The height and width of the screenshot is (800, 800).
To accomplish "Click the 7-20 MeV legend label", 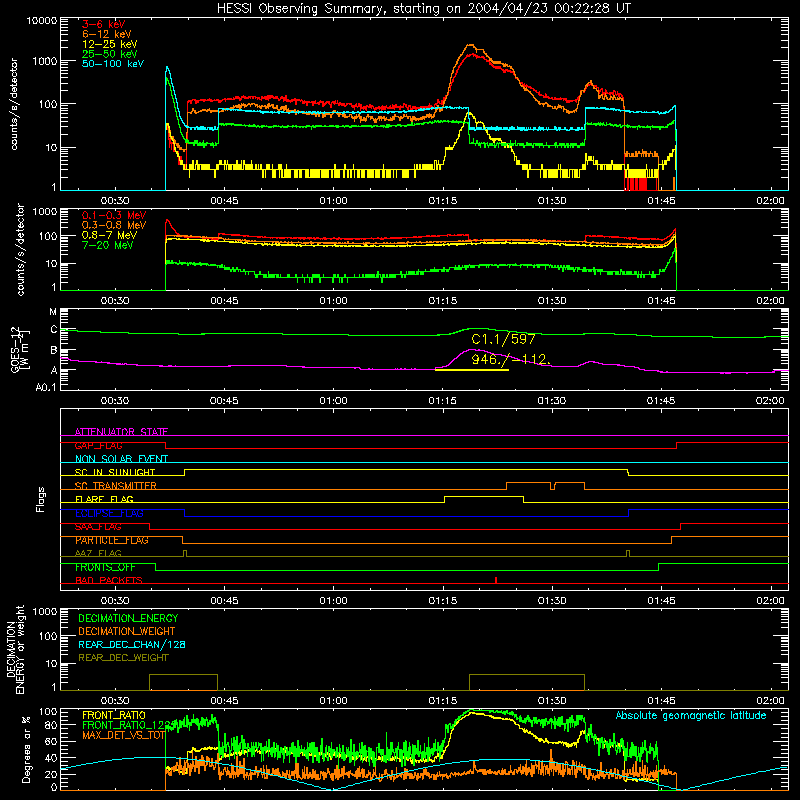I will pos(108,245).
